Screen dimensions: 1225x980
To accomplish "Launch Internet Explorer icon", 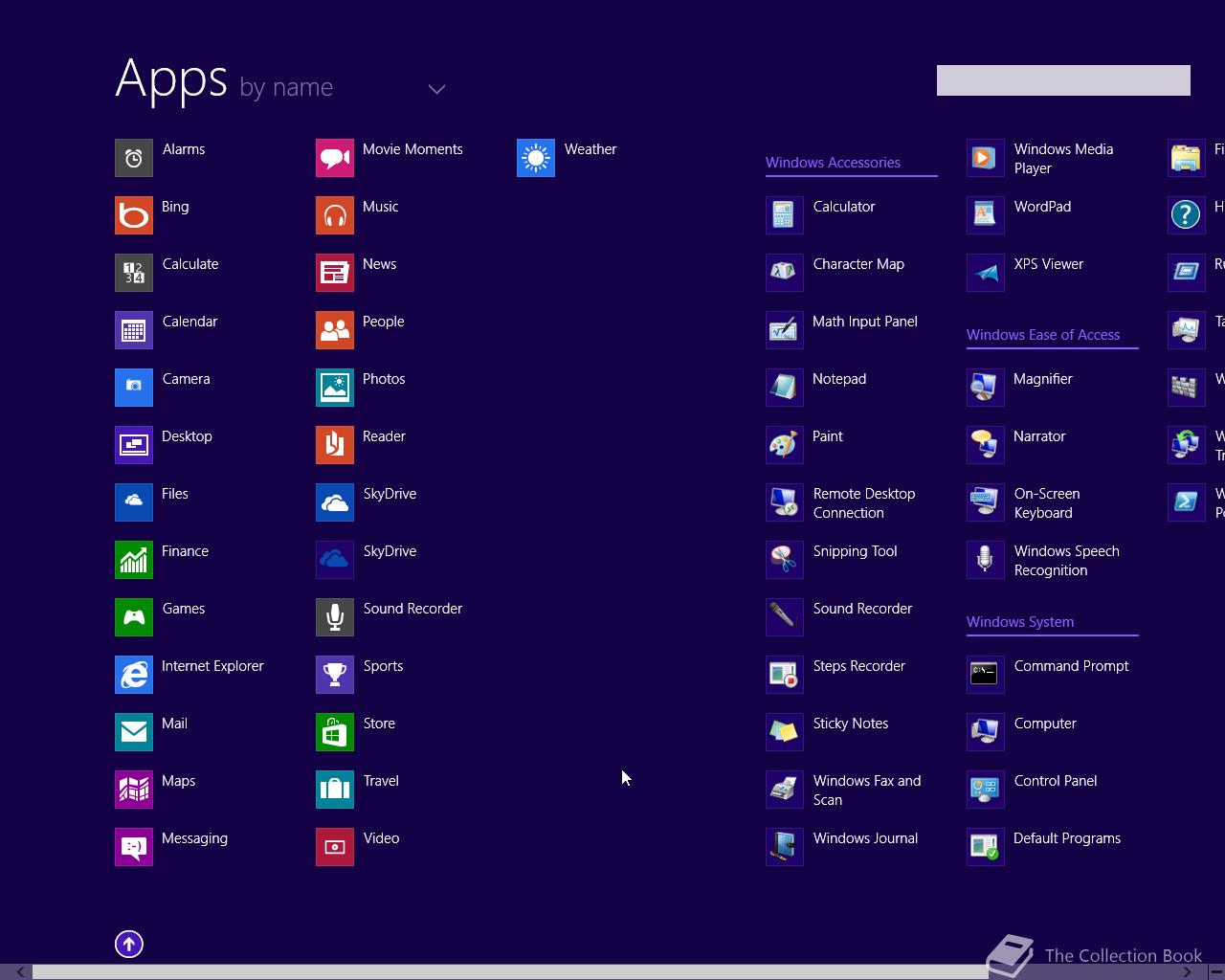I will click(x=134, y=675).
